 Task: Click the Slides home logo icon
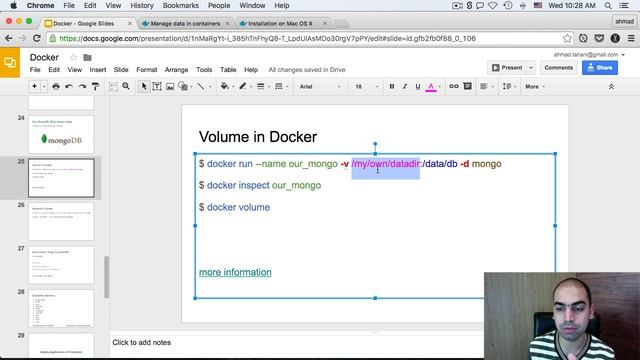pos(10,62)
